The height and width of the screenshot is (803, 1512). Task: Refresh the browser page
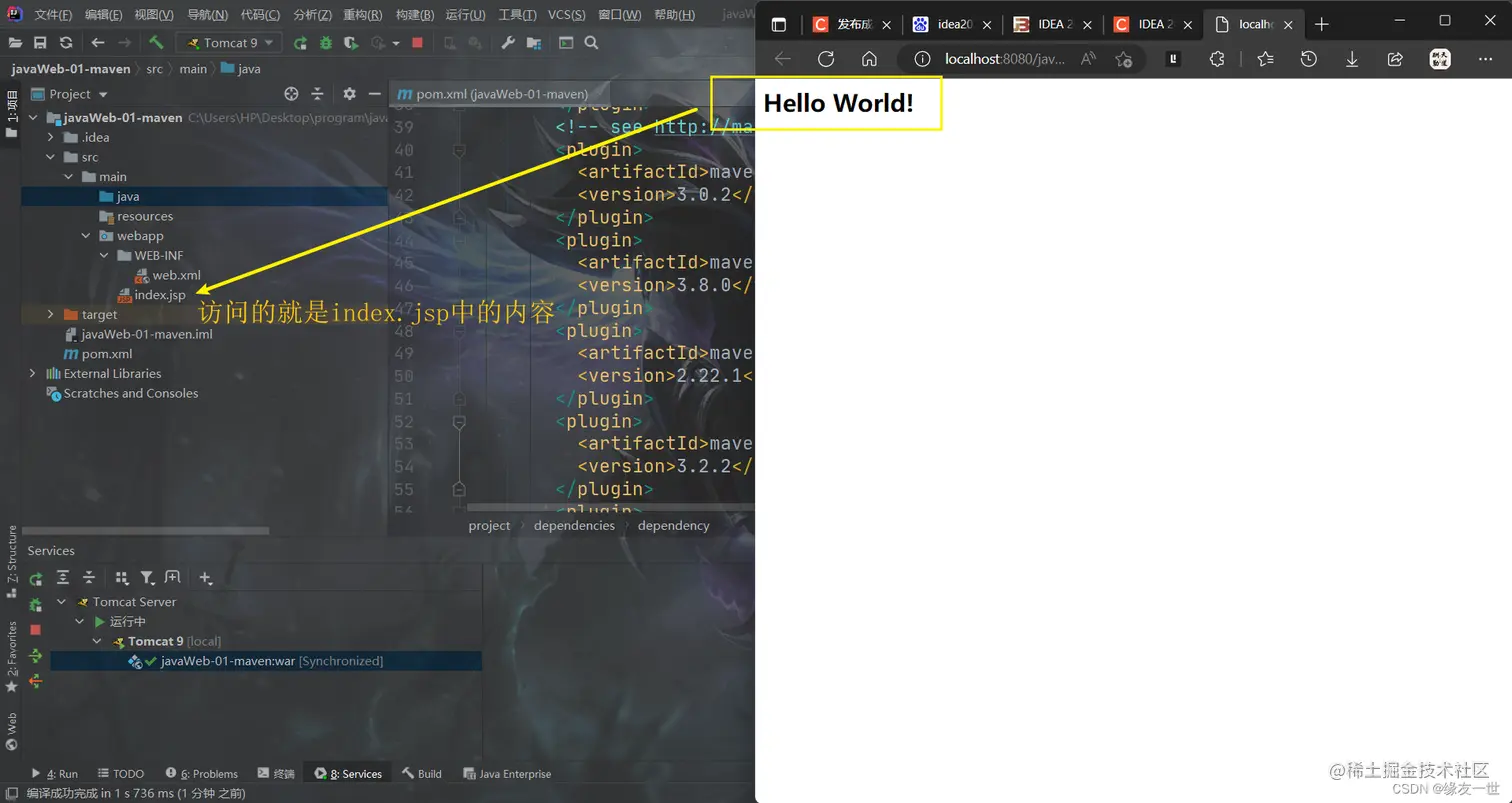point(826,59)
